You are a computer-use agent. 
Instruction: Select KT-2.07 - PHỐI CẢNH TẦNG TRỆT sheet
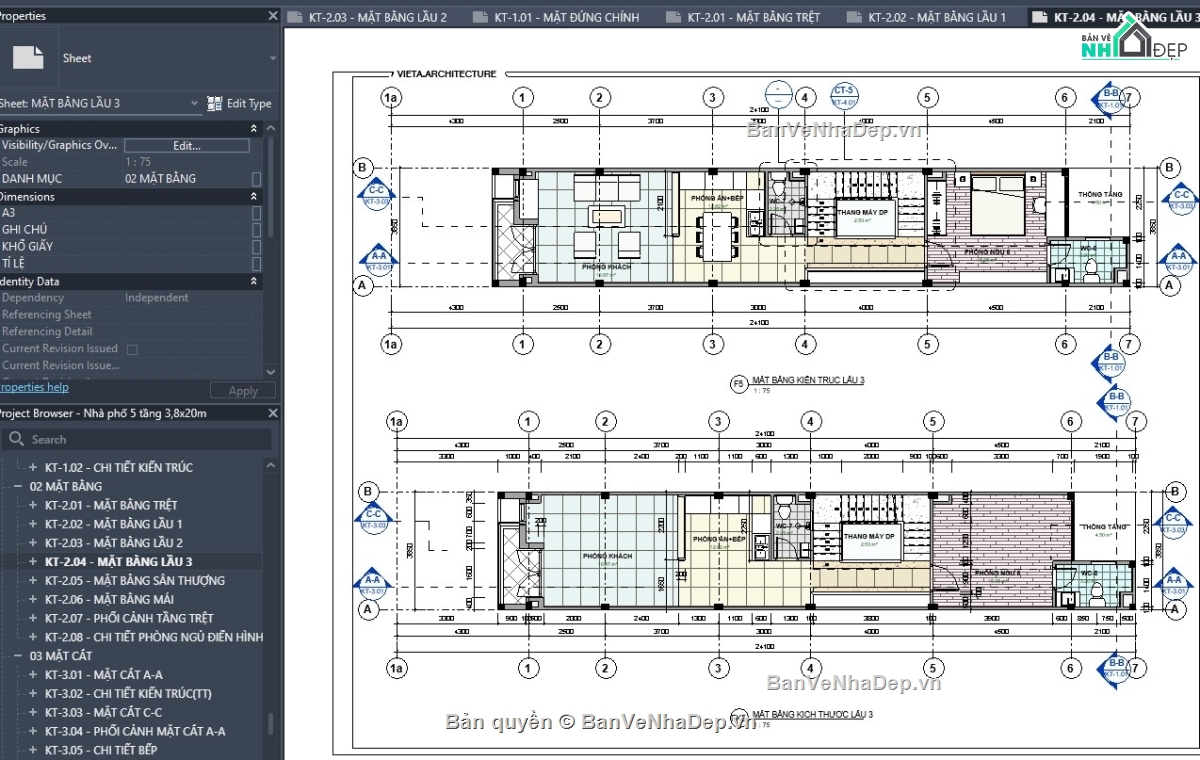click(129, 618)
